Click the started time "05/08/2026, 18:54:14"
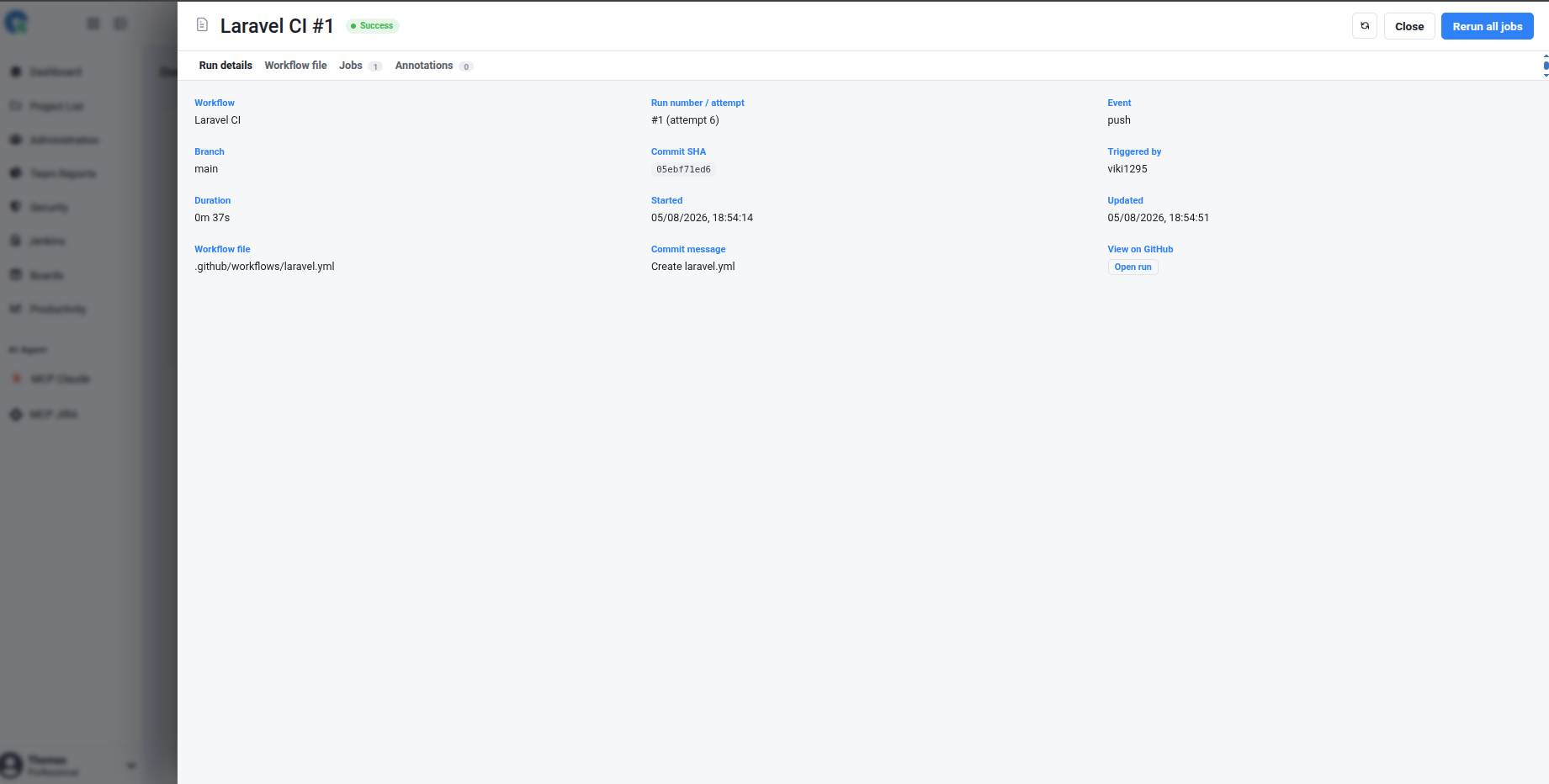 tap(702, 218)
